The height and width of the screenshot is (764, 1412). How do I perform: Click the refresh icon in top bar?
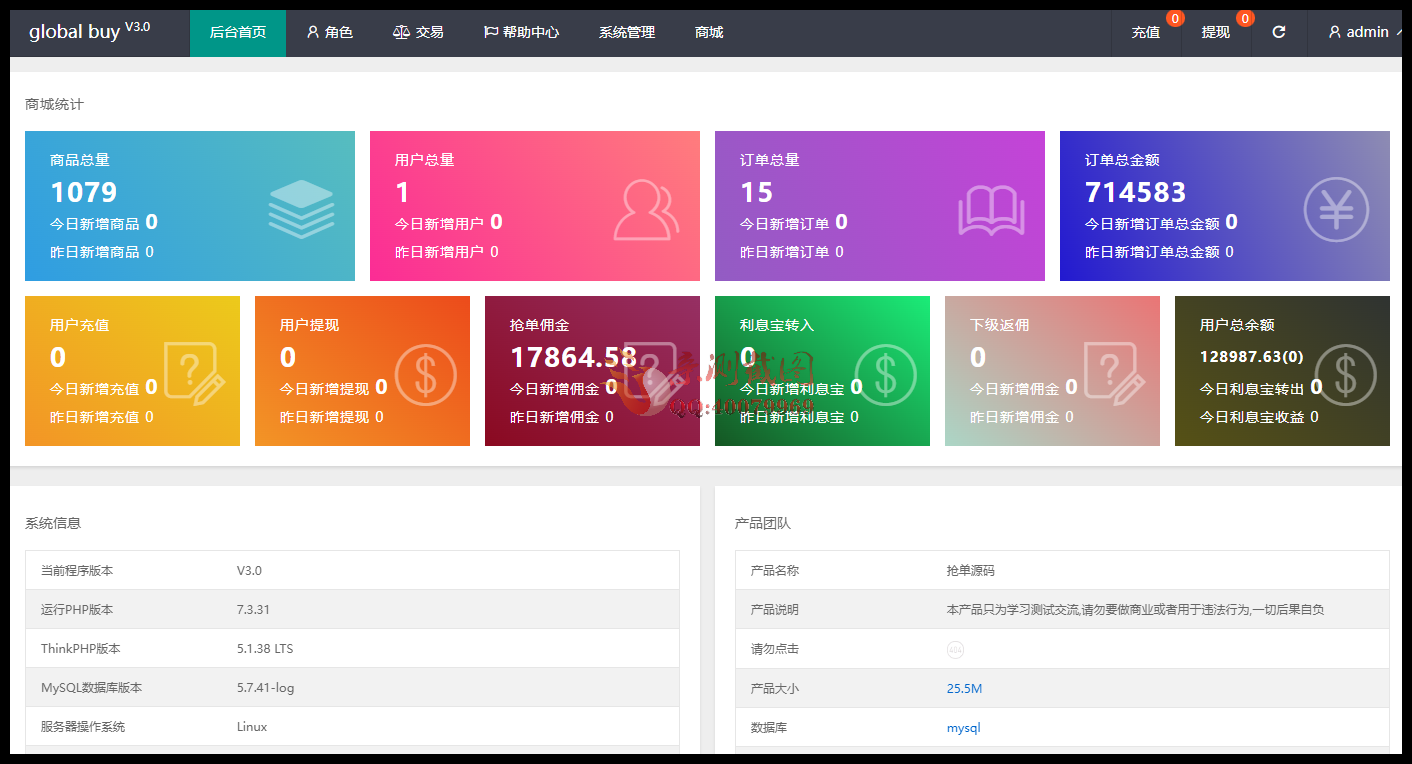coord(1278,32)
